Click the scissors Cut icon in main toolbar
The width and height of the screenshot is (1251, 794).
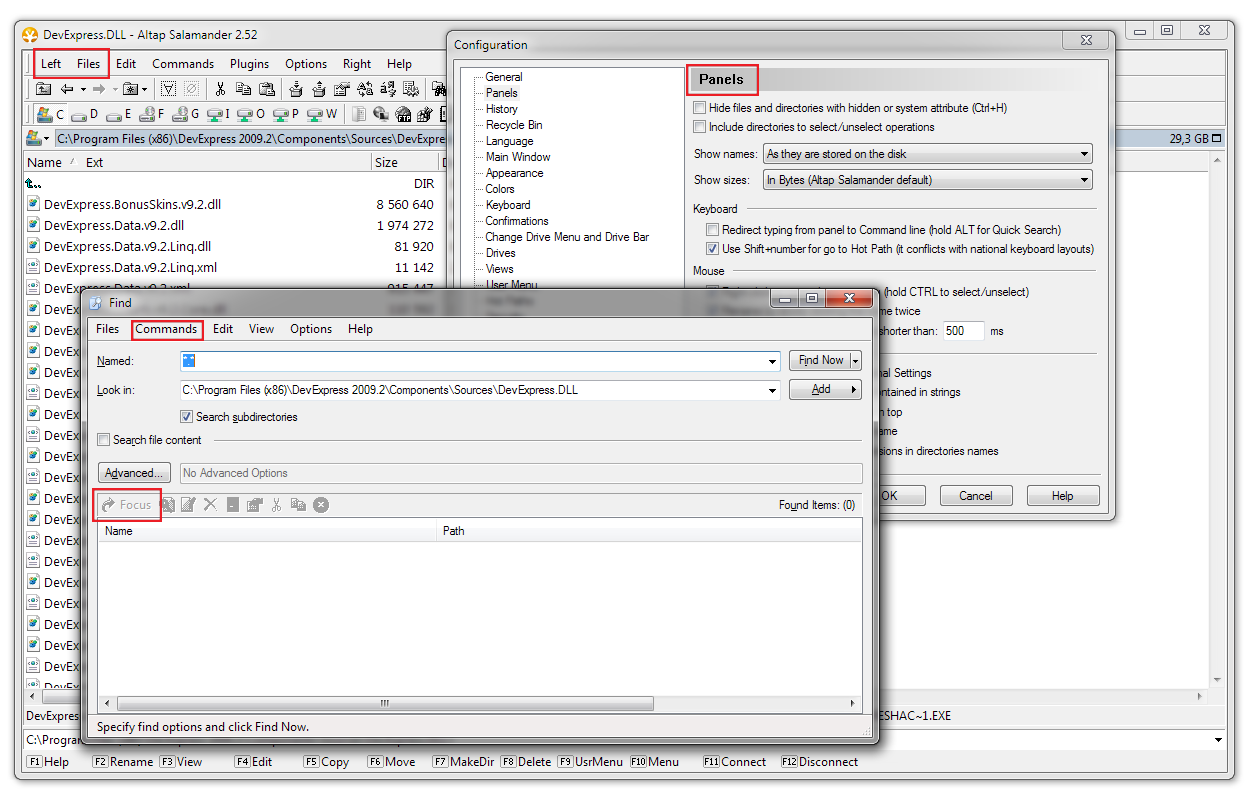(x=220, y=89)
